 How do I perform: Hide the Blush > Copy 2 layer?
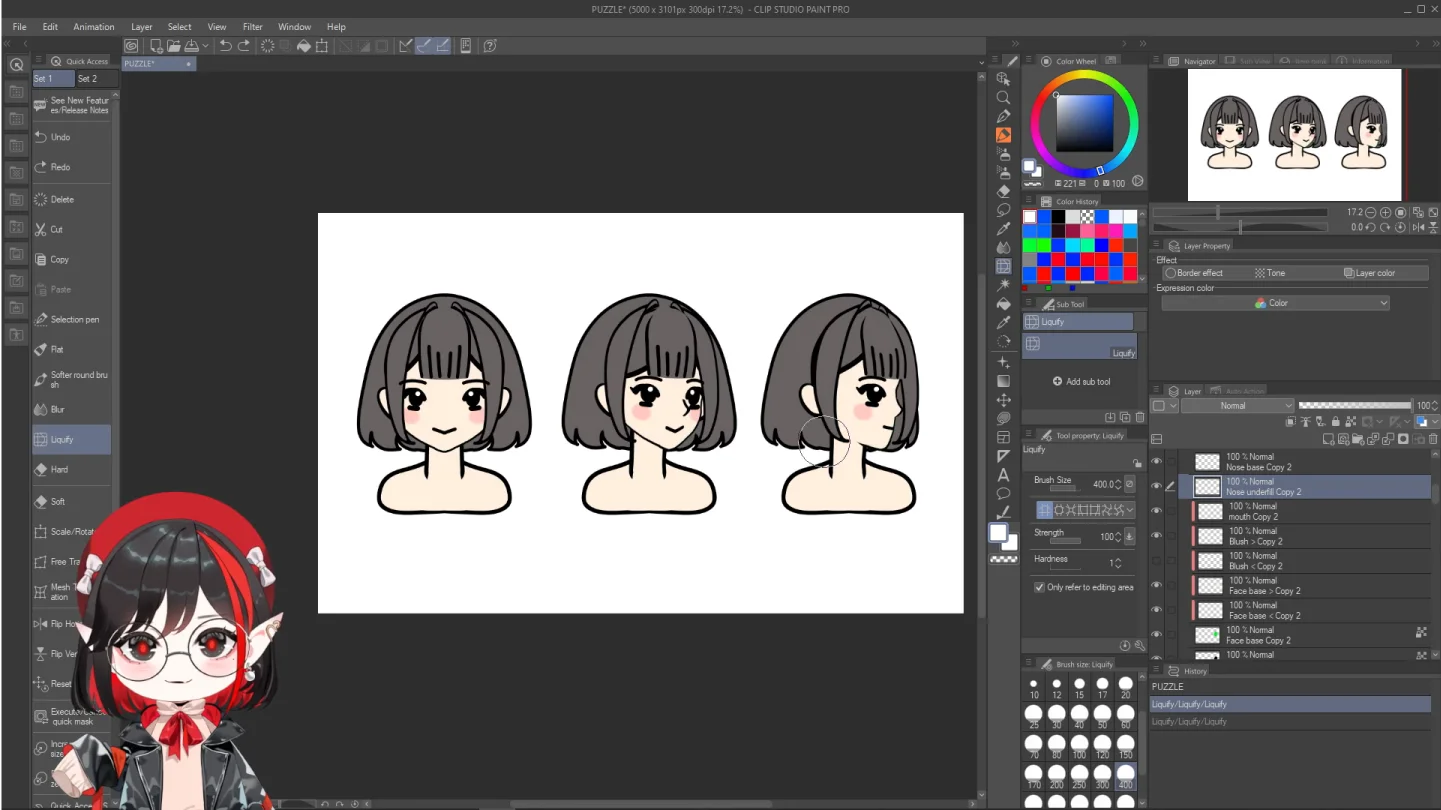pyautogui.click(x=1157, y=536)
